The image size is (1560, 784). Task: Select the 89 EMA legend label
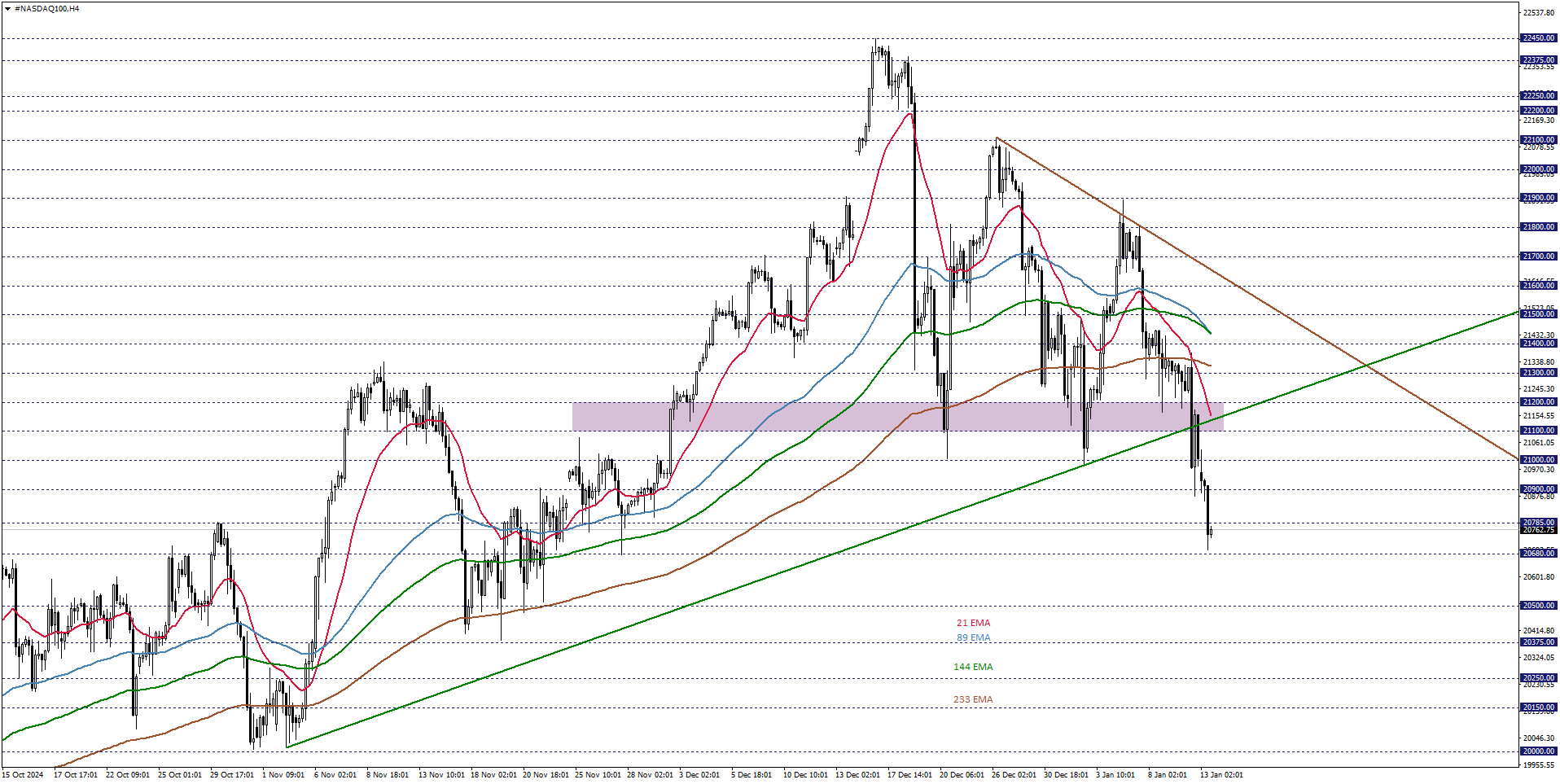click(973, 638)
